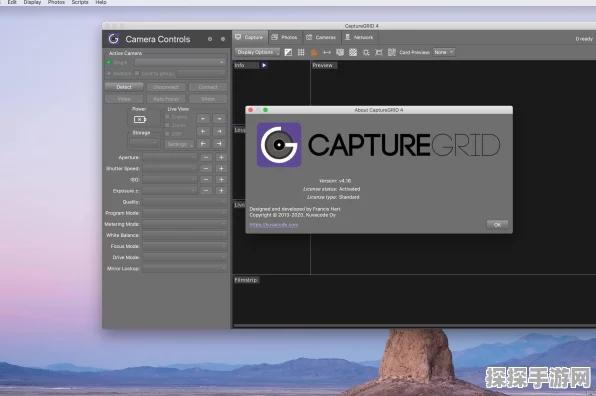Open the Metering Mode dropdown

(x=185, y=224)
